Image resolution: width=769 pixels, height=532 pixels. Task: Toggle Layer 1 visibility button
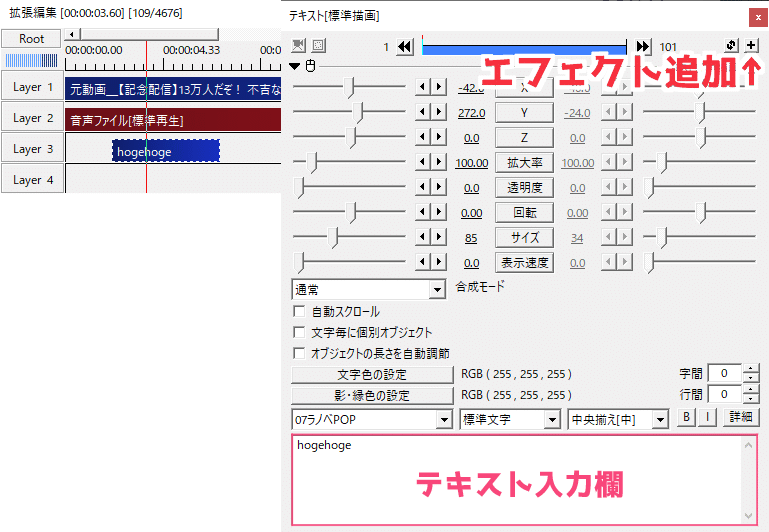click(32, 87)
